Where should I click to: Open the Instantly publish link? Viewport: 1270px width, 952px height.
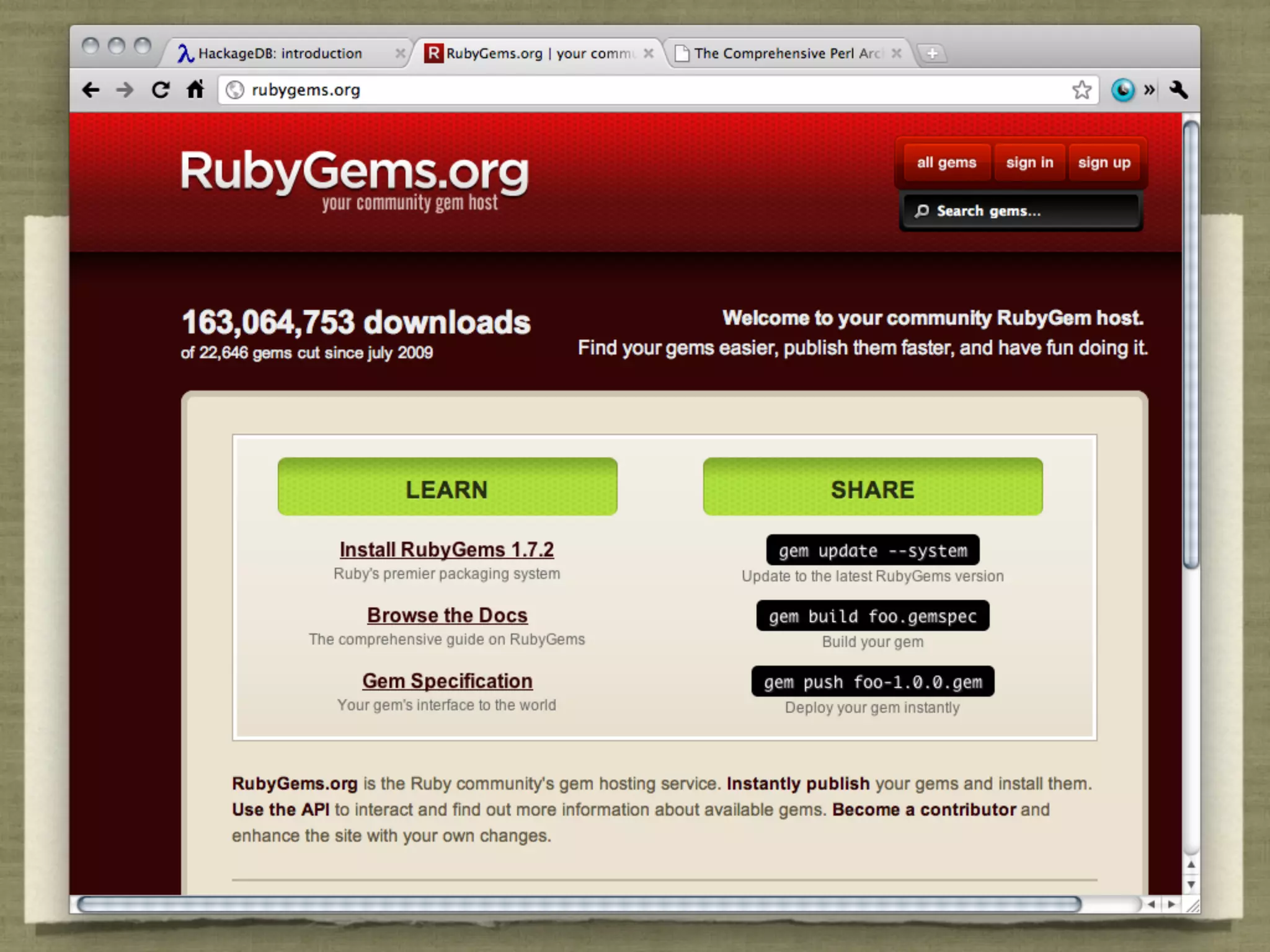(798, 784)
